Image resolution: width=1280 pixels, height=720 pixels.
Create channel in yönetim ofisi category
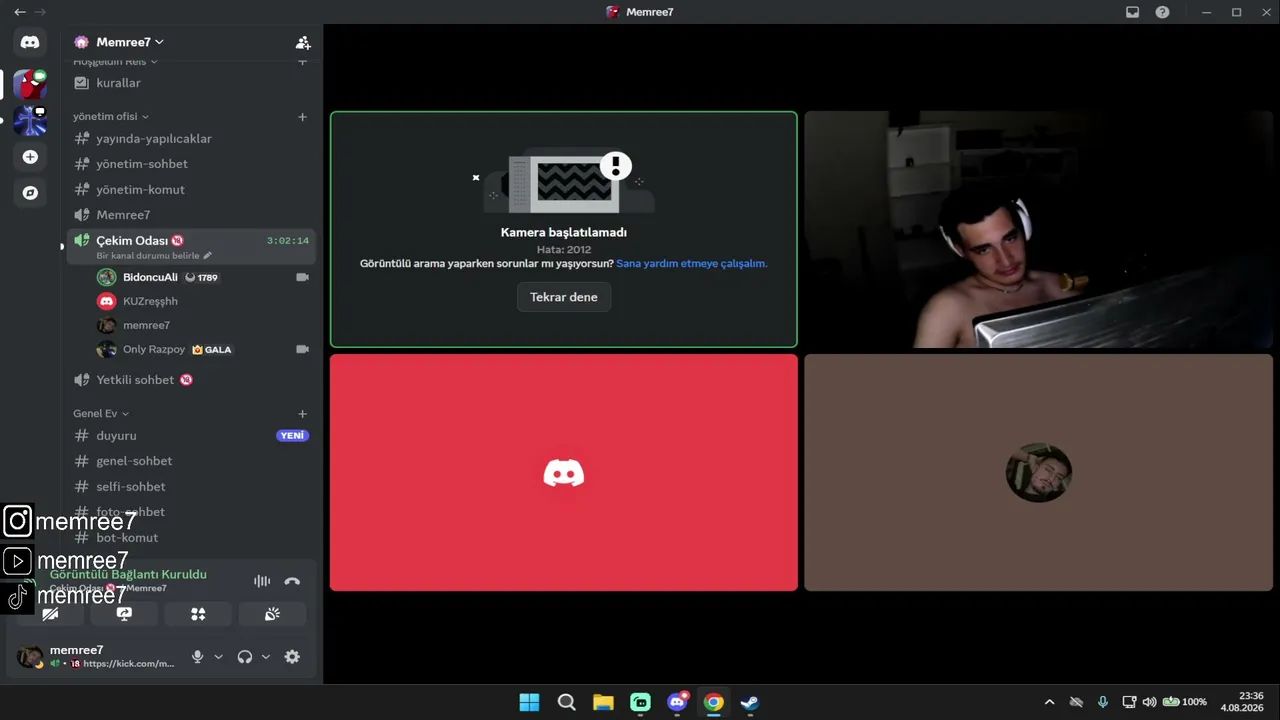point(302,117)
